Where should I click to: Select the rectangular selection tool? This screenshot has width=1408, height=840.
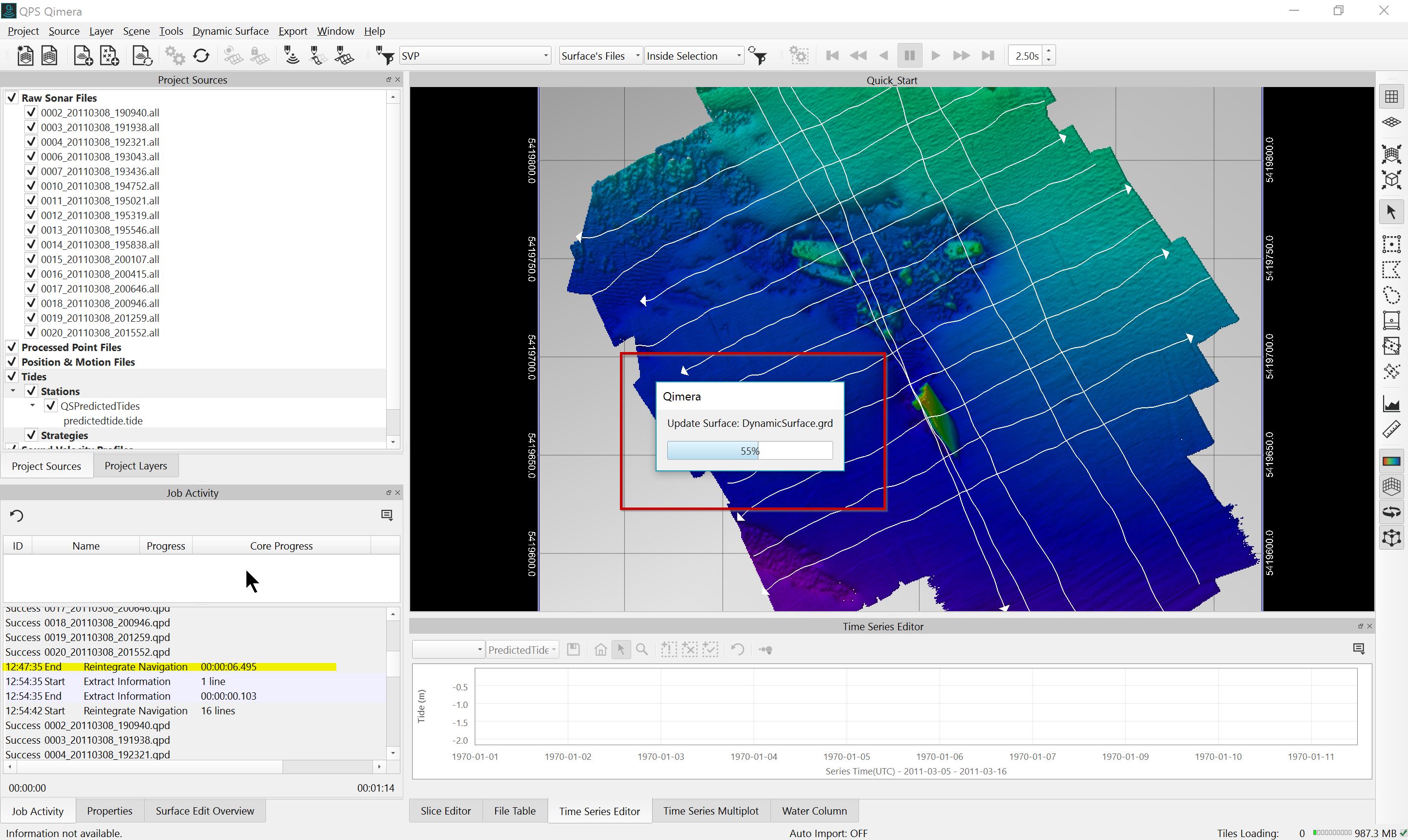tap(1391, 244)
